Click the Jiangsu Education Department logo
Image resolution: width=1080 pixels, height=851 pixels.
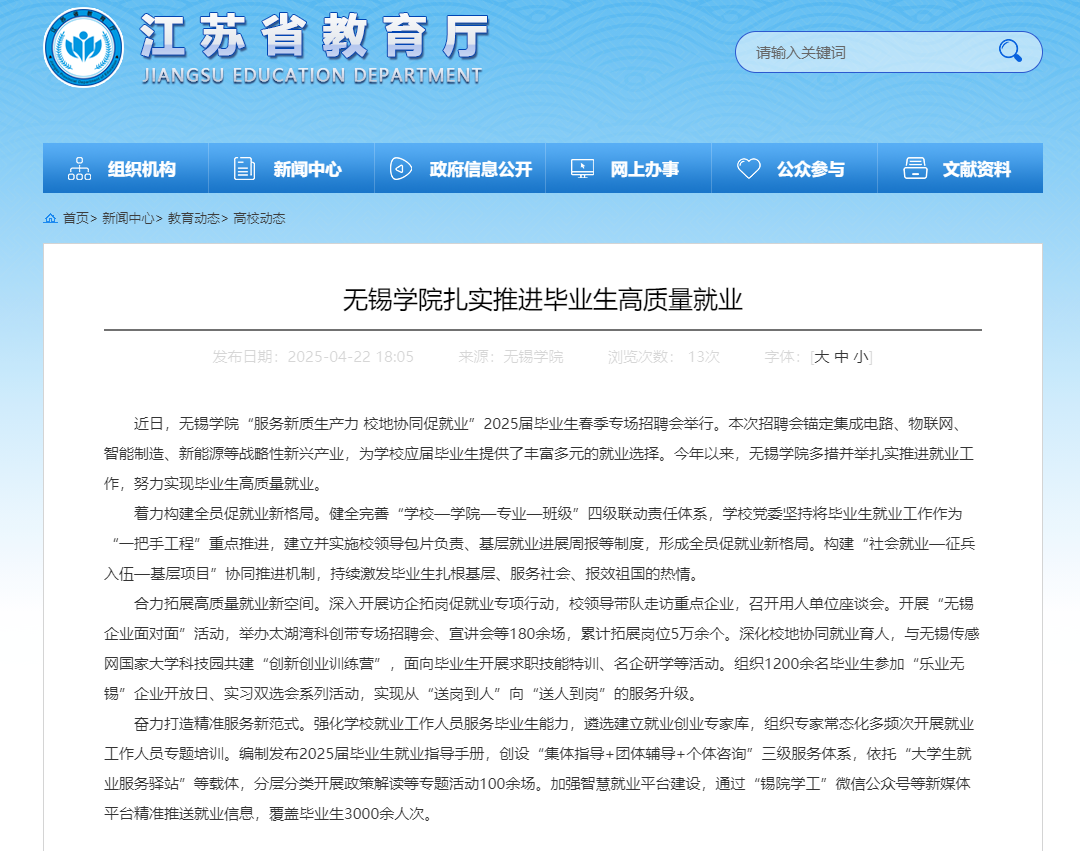pos(83,47)
